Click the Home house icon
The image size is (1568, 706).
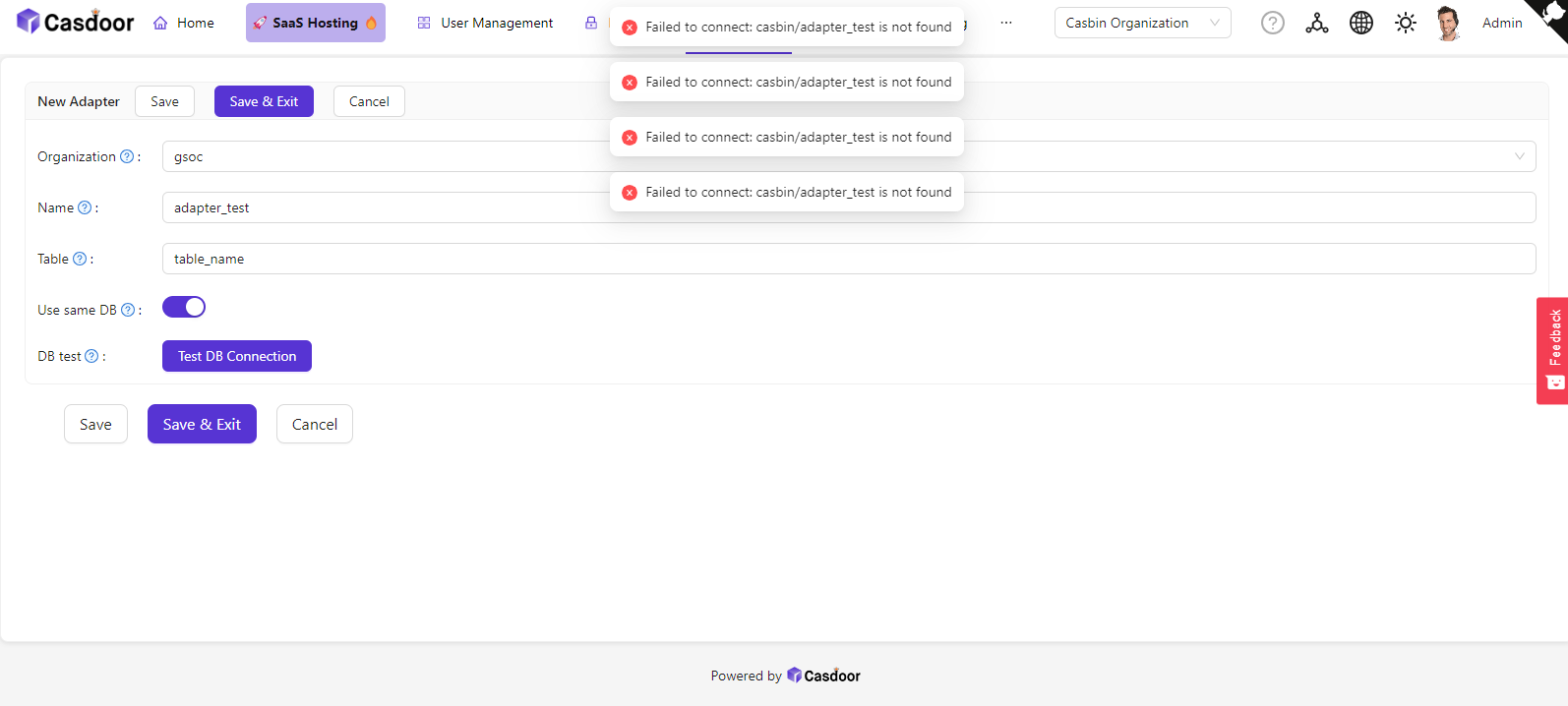coord(160,23)
